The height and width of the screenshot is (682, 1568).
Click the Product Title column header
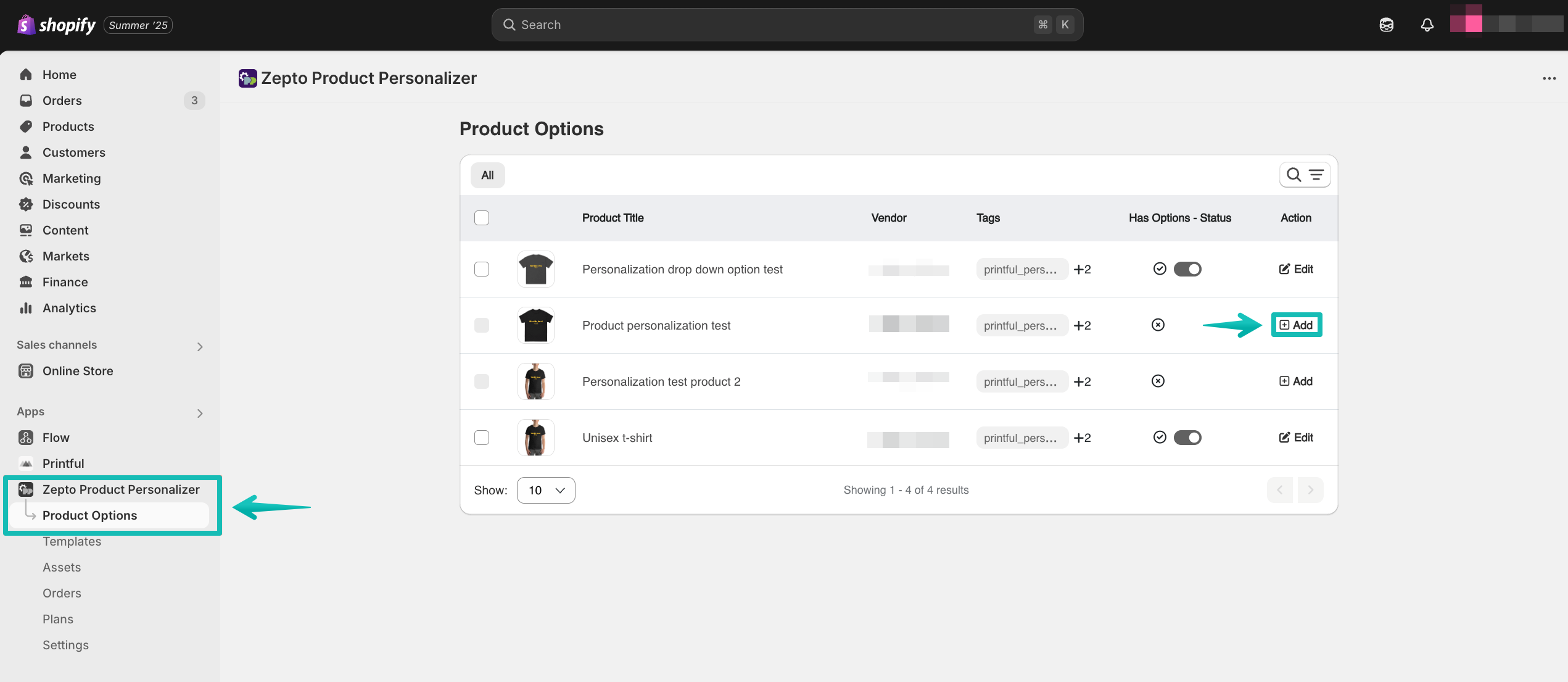click(x=613, y=218)
